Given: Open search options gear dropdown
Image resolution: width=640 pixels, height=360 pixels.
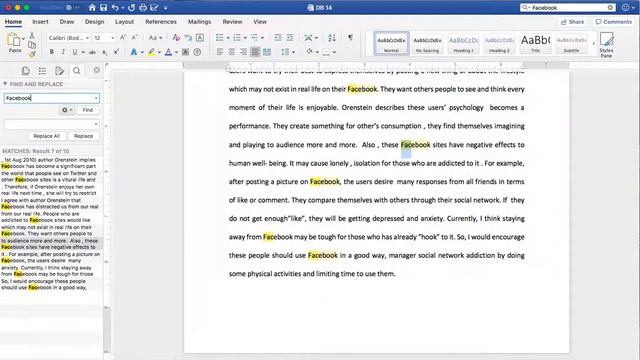Looking at the screenshot, I should (67, 110).
